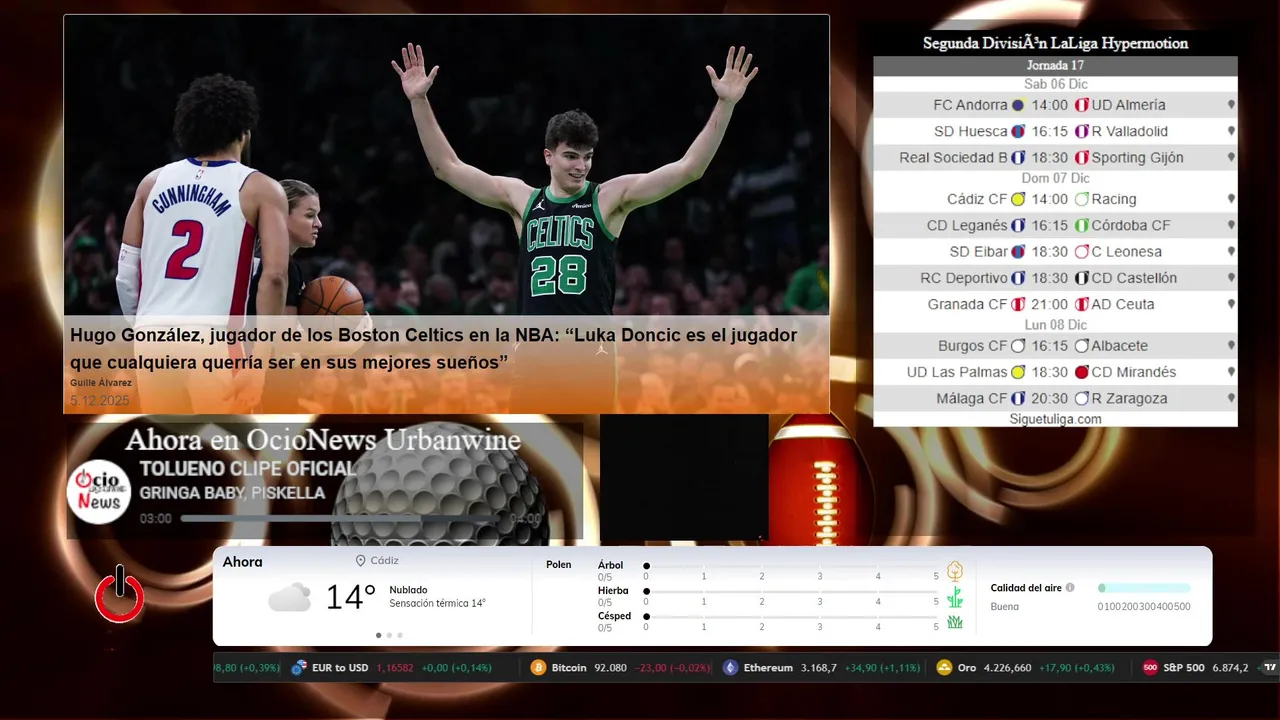Click the 'R Valladolid' team name
Viewport: 1280px width, 720px height.
[1130, 131]
